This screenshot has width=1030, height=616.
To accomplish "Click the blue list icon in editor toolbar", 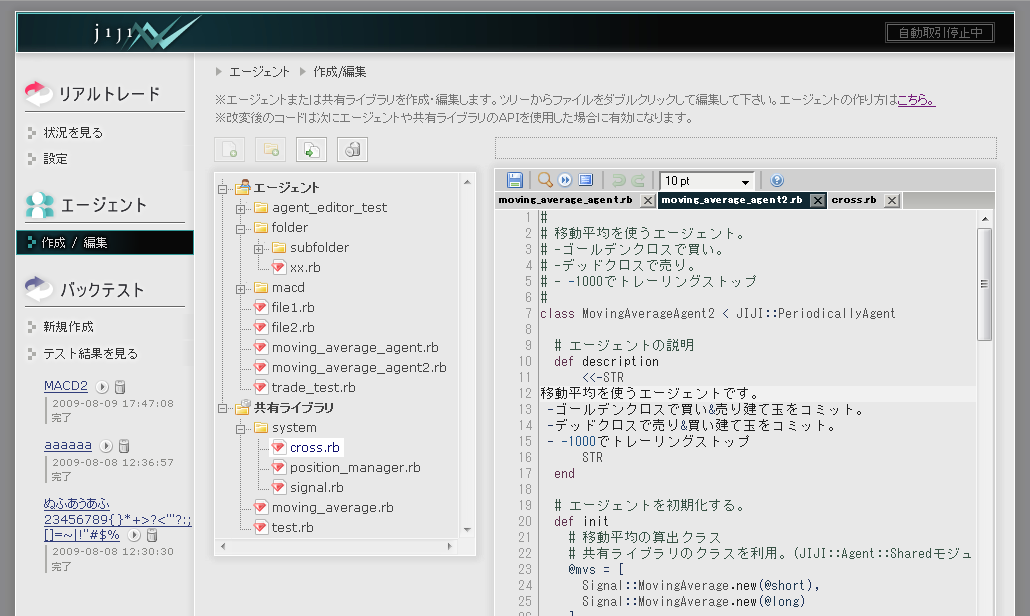I will 586,180.
